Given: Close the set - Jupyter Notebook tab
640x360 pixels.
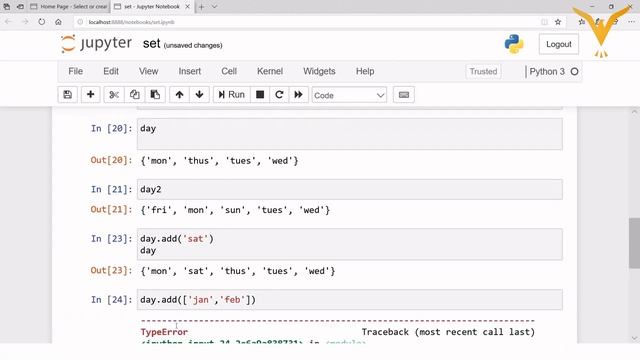Looking at the screenshot, I should pos(187,7).
